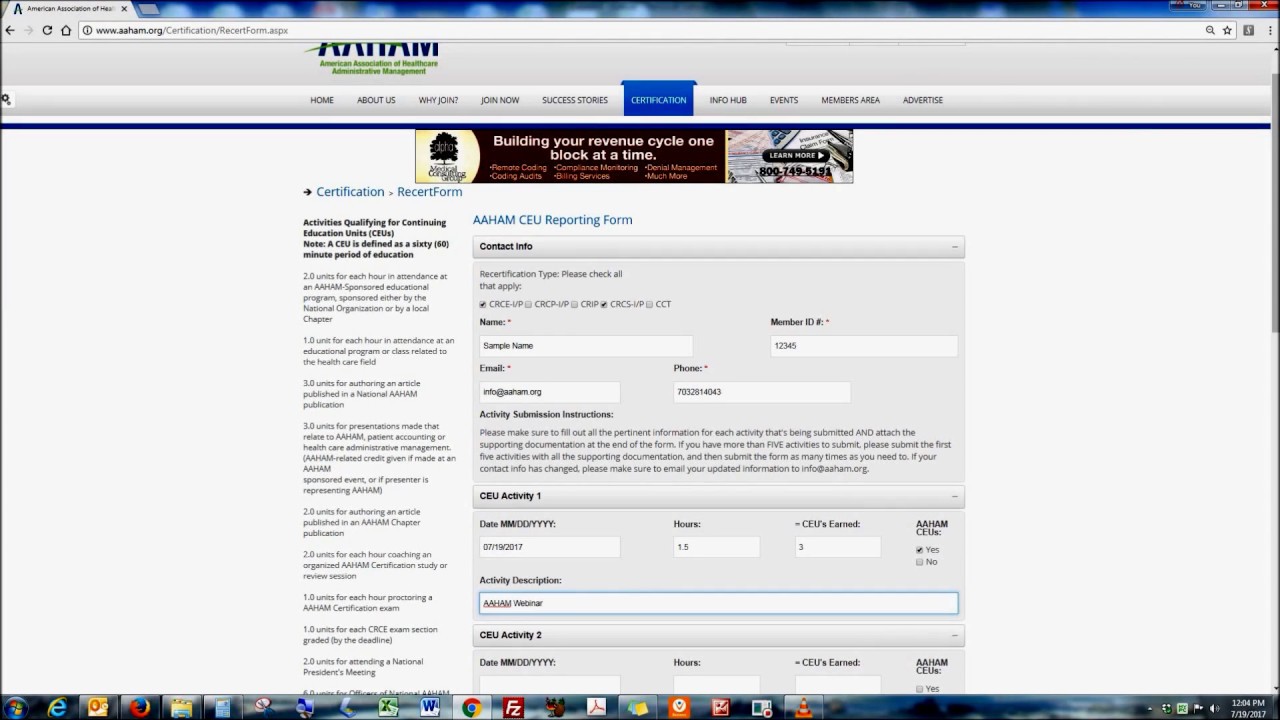Toggle the CRCS-I/P checkbox

click(604, 305)
